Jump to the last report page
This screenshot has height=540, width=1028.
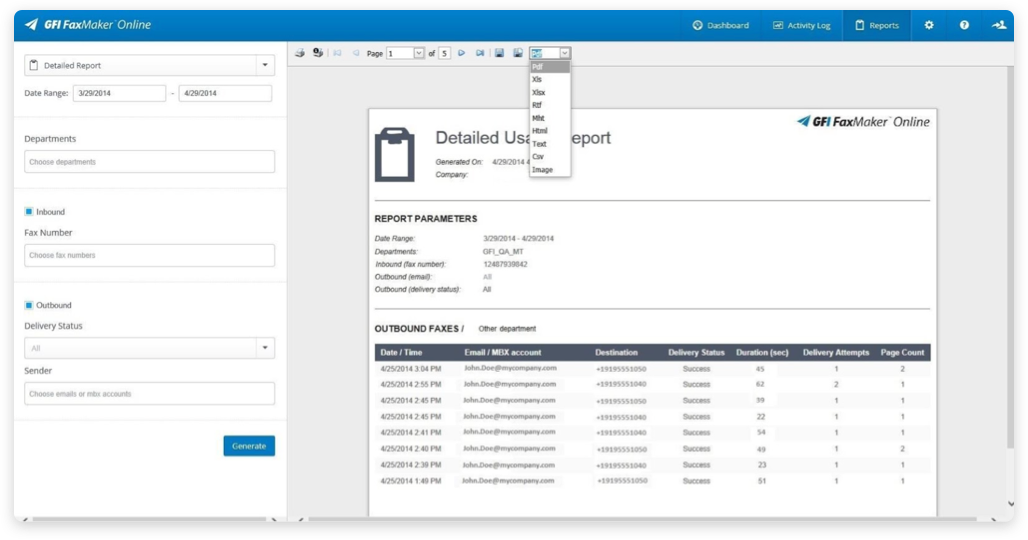click(x=480, y=53)
